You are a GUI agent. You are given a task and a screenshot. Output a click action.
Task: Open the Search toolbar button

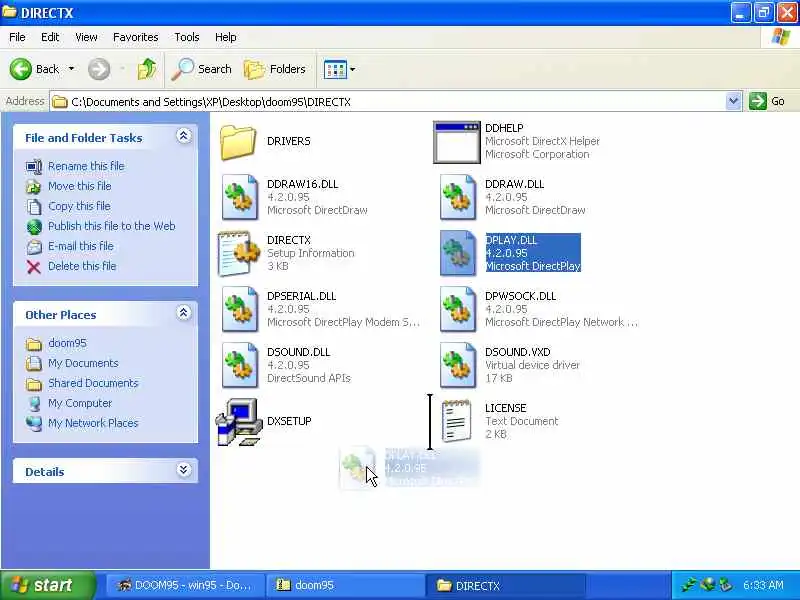[x=202, y=69]
